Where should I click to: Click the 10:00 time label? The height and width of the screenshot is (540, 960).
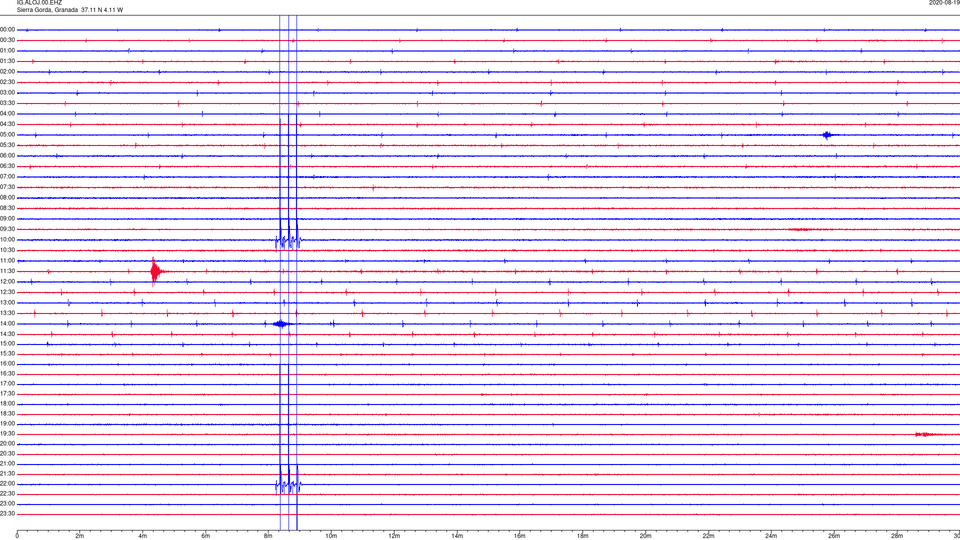coord(8,239)
